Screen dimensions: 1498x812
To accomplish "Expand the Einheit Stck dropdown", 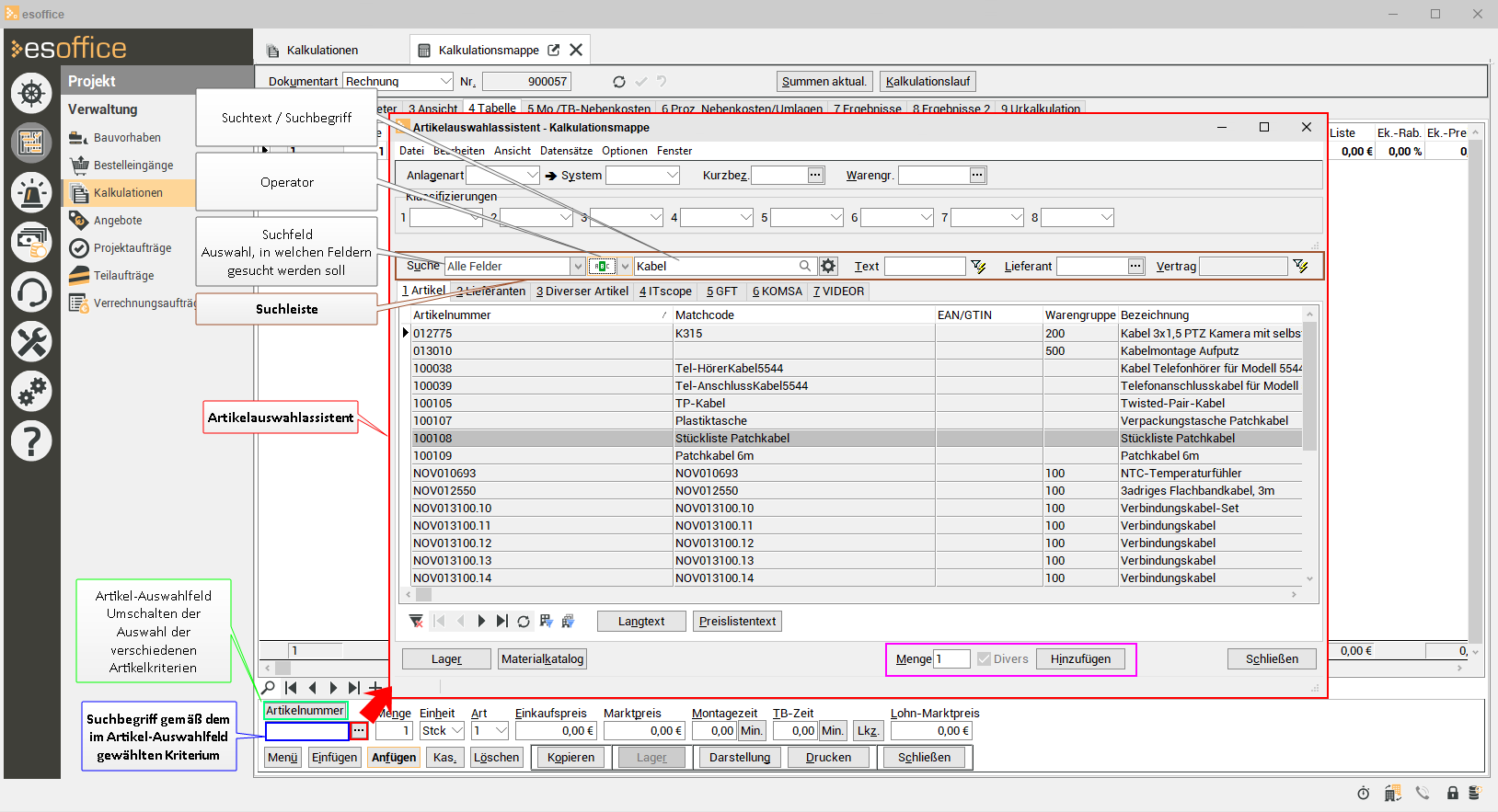I will click(457, 731).
